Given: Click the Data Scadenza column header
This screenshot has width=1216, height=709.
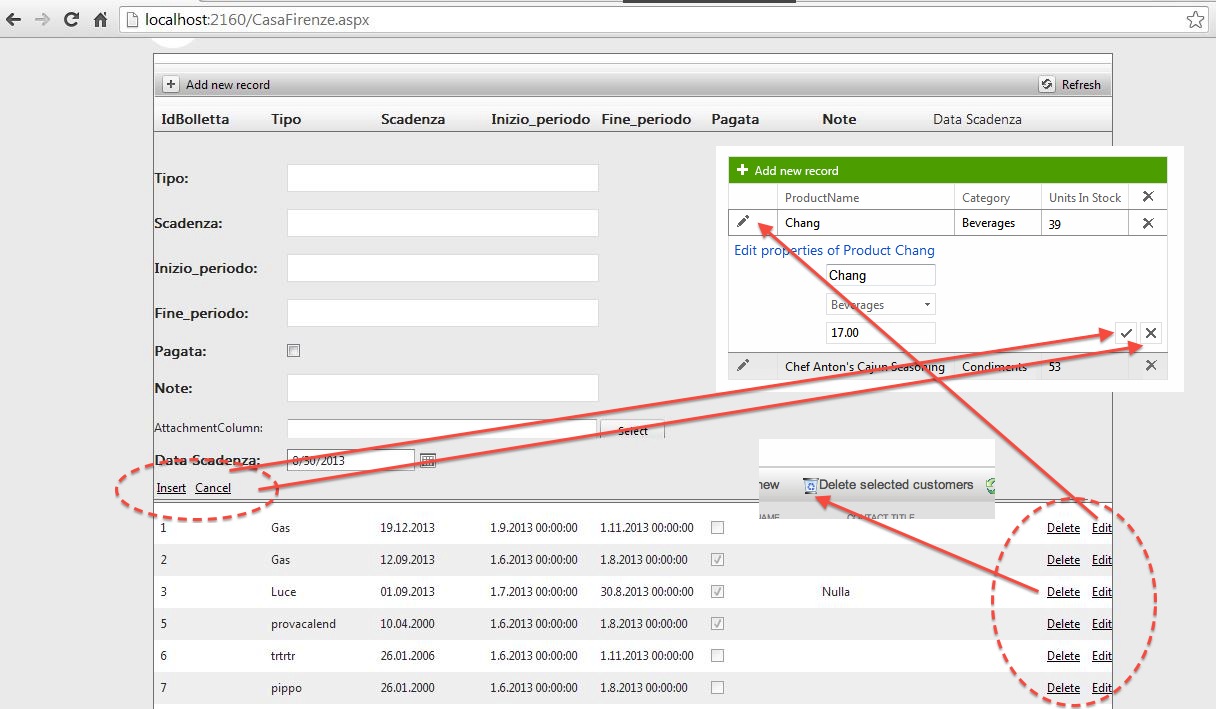Looking at the screenshot, I should [977, 119].
